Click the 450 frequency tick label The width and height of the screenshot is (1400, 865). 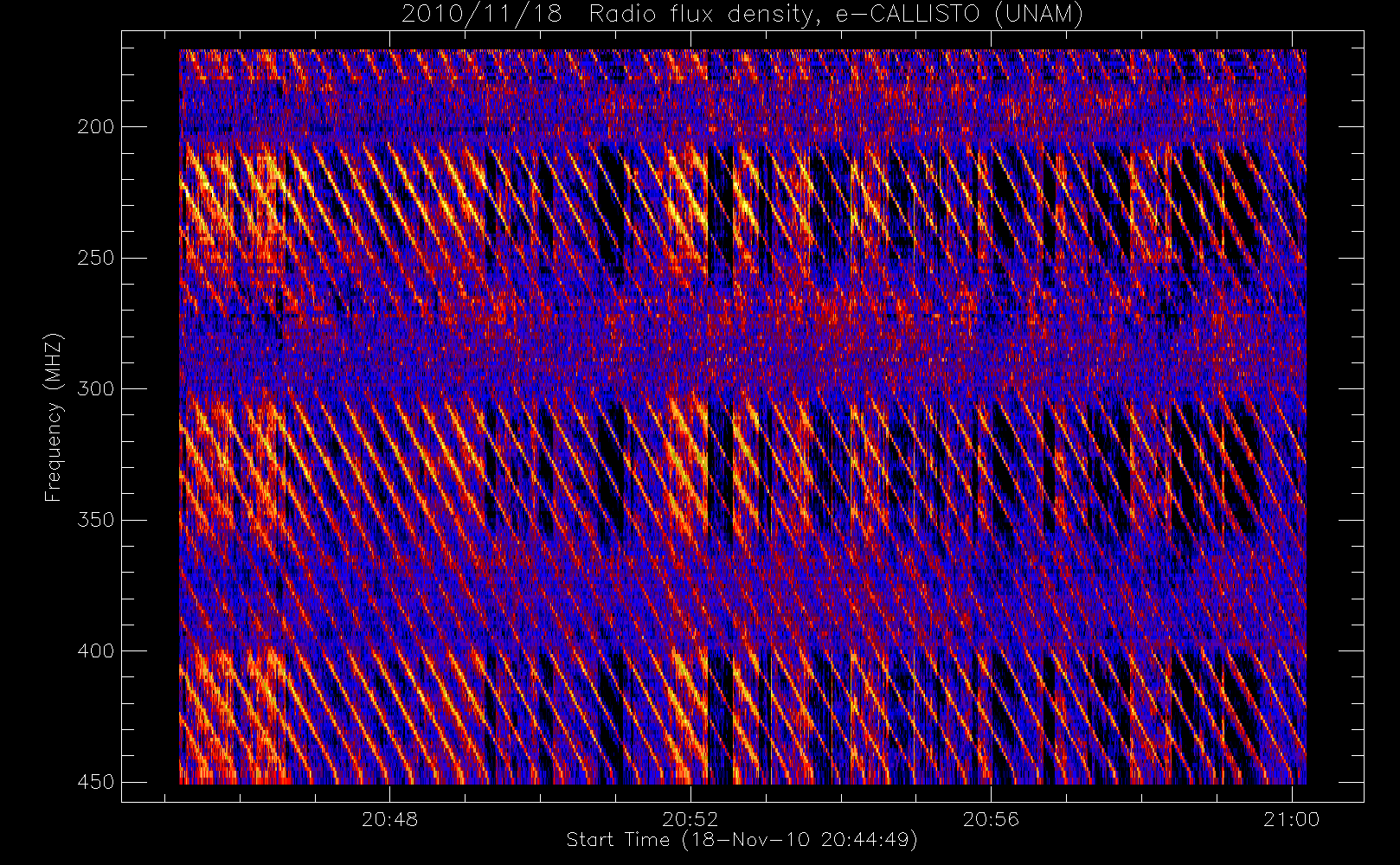click(95, 782)
